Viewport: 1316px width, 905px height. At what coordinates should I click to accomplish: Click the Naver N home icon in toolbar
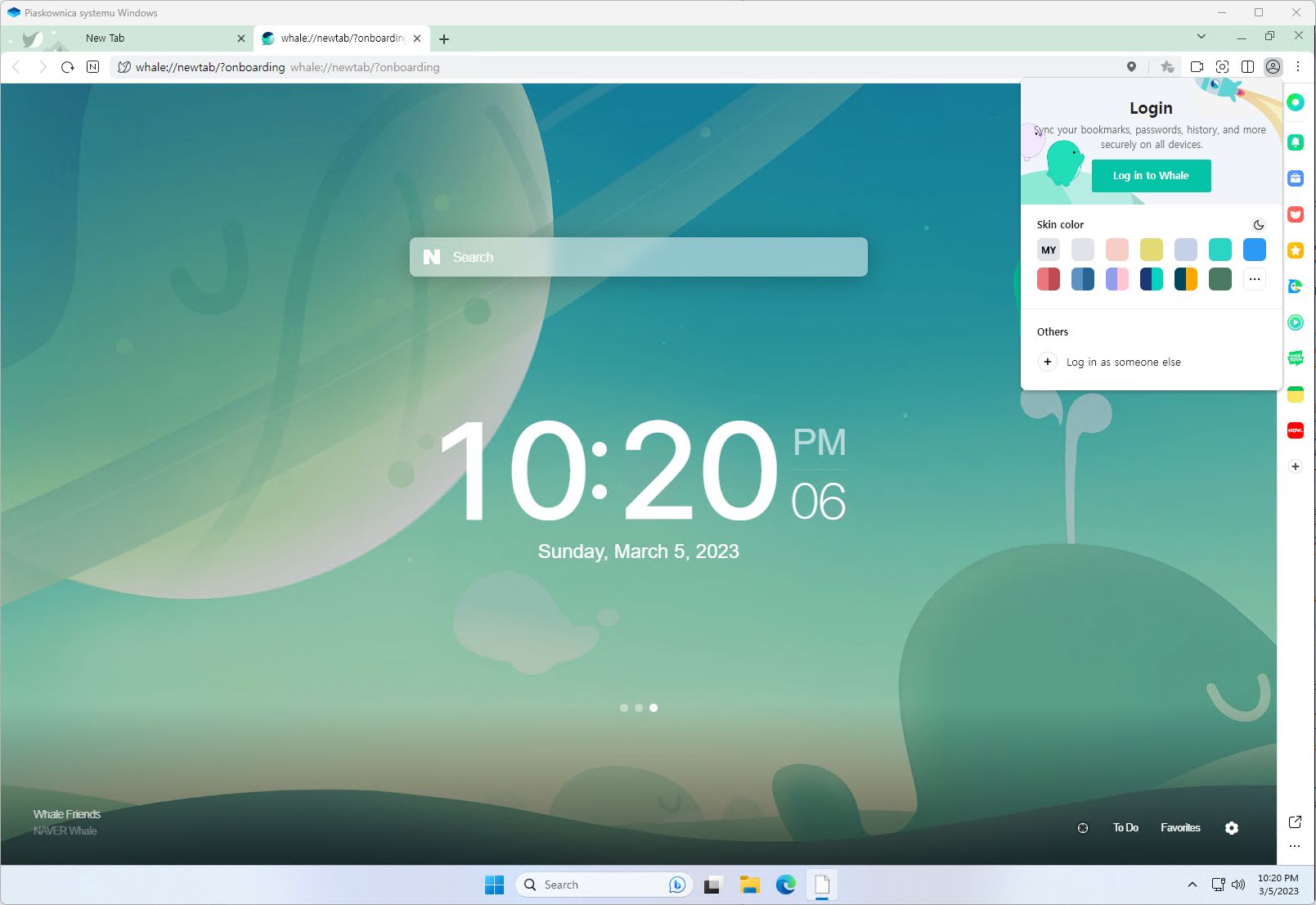pyautogui.click(x=93, y=67)
